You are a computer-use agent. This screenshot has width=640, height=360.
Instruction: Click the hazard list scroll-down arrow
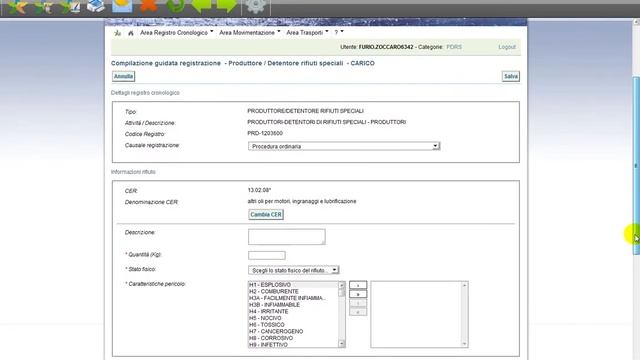click(342, 344)
